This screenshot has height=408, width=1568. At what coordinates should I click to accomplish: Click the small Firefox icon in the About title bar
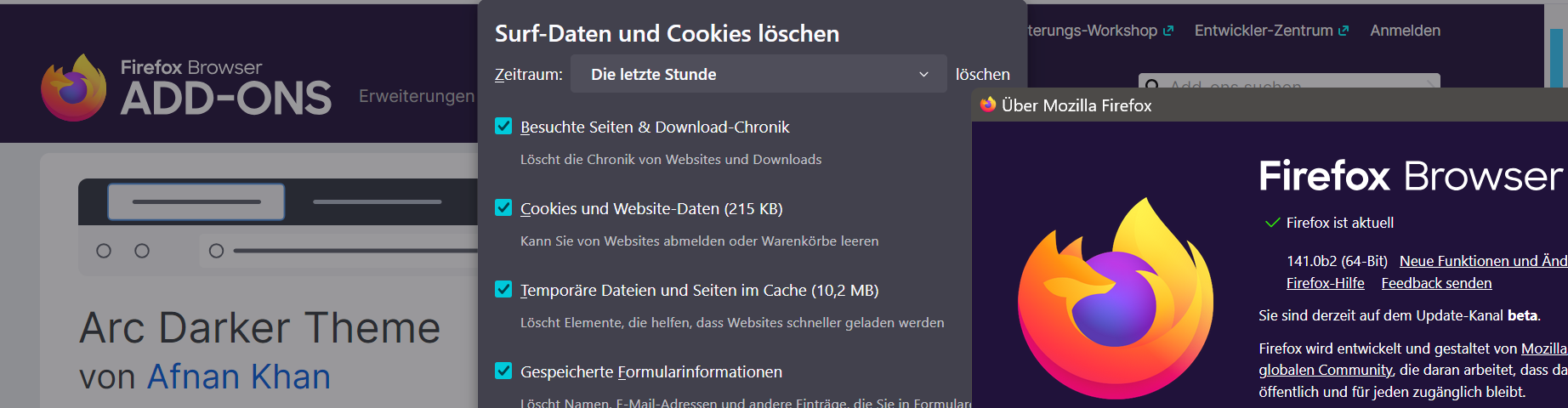[988, 105]
